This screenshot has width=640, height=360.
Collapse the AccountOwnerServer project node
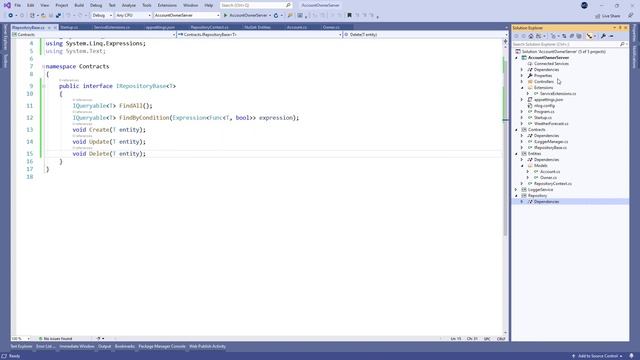[x=516, y=58]
